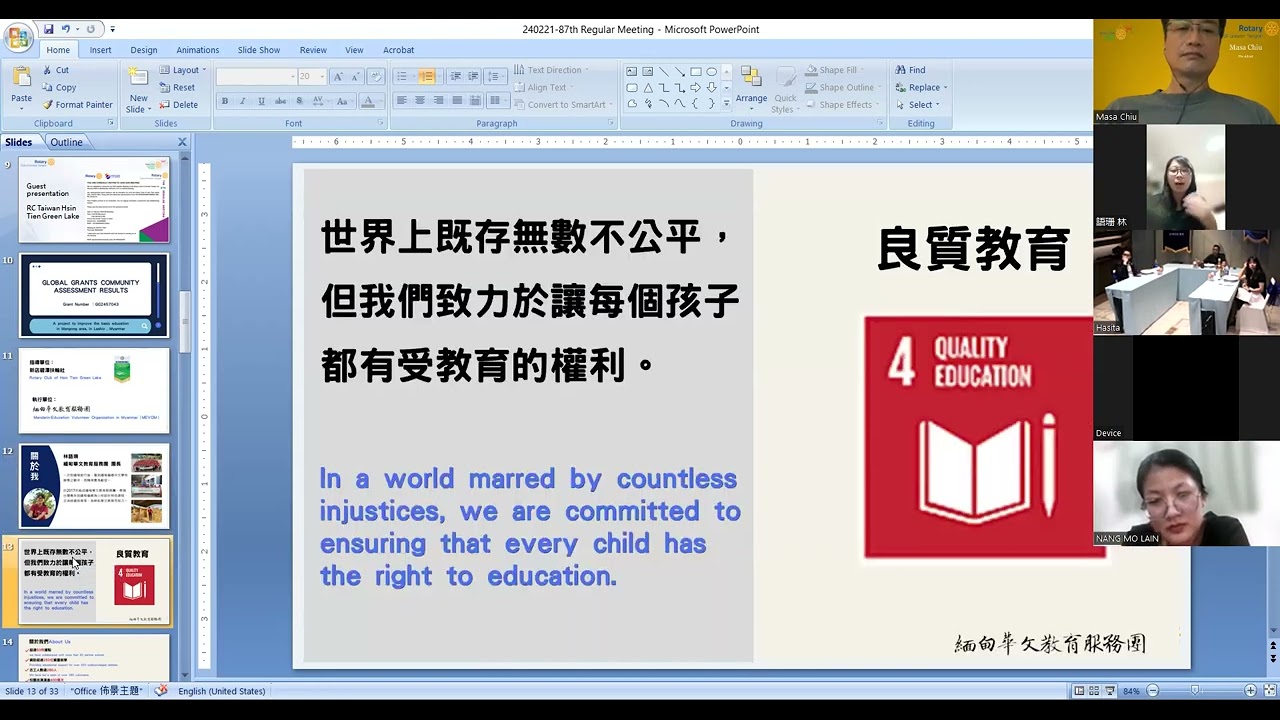Click the Find binoculars button

(x=910, y=70)
